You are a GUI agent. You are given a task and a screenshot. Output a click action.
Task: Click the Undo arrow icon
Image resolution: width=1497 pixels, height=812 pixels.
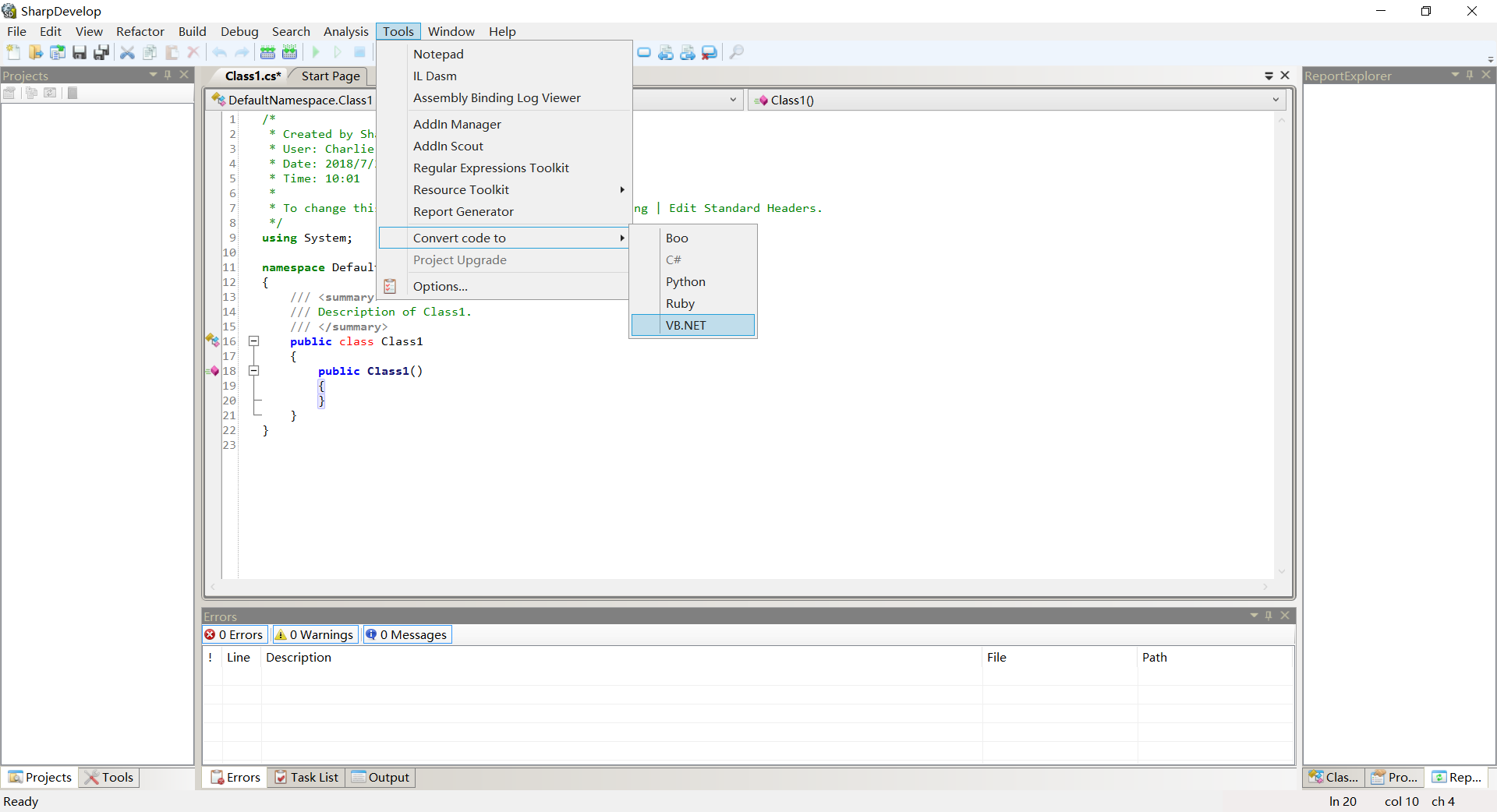tap(220, 52)
